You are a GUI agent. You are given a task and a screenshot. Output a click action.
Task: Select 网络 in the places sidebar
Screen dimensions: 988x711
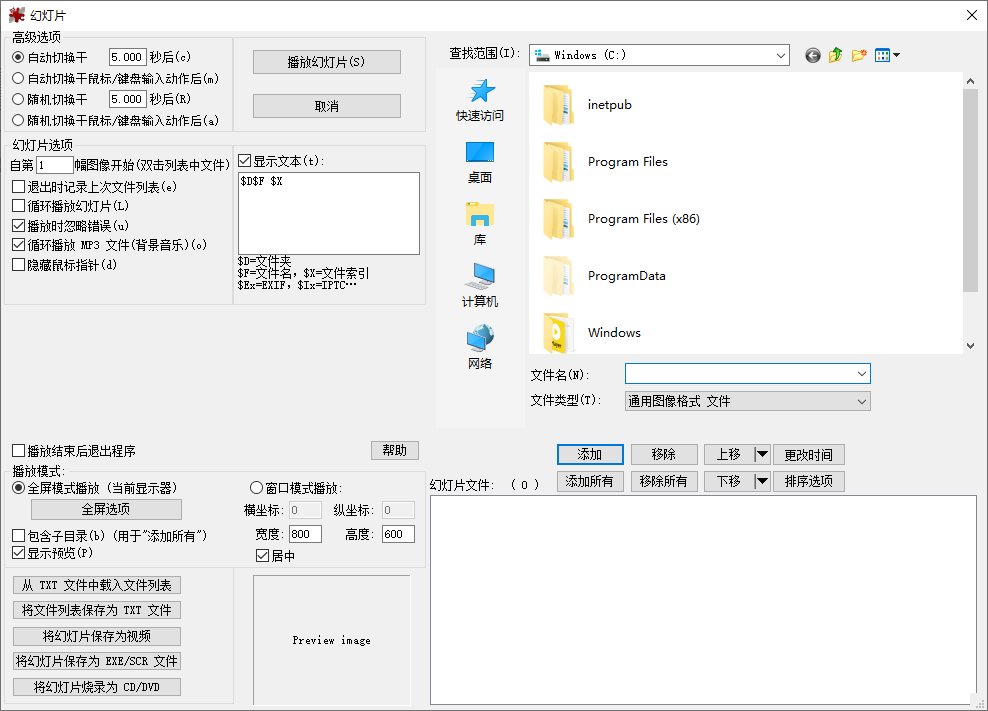click(x=480, y=348)
